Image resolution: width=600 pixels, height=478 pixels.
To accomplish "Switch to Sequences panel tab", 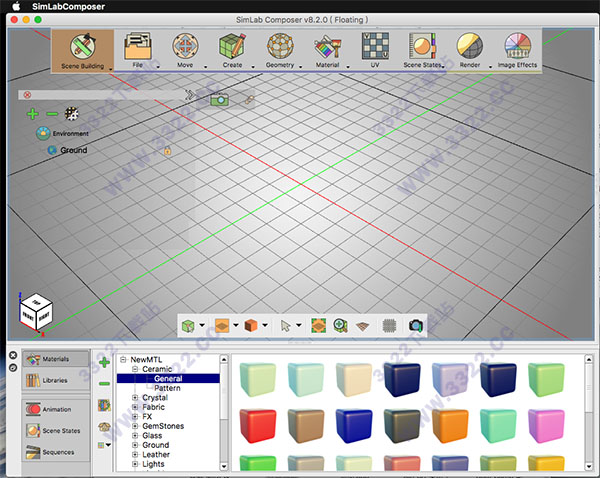I will click(x=56, y=452).
